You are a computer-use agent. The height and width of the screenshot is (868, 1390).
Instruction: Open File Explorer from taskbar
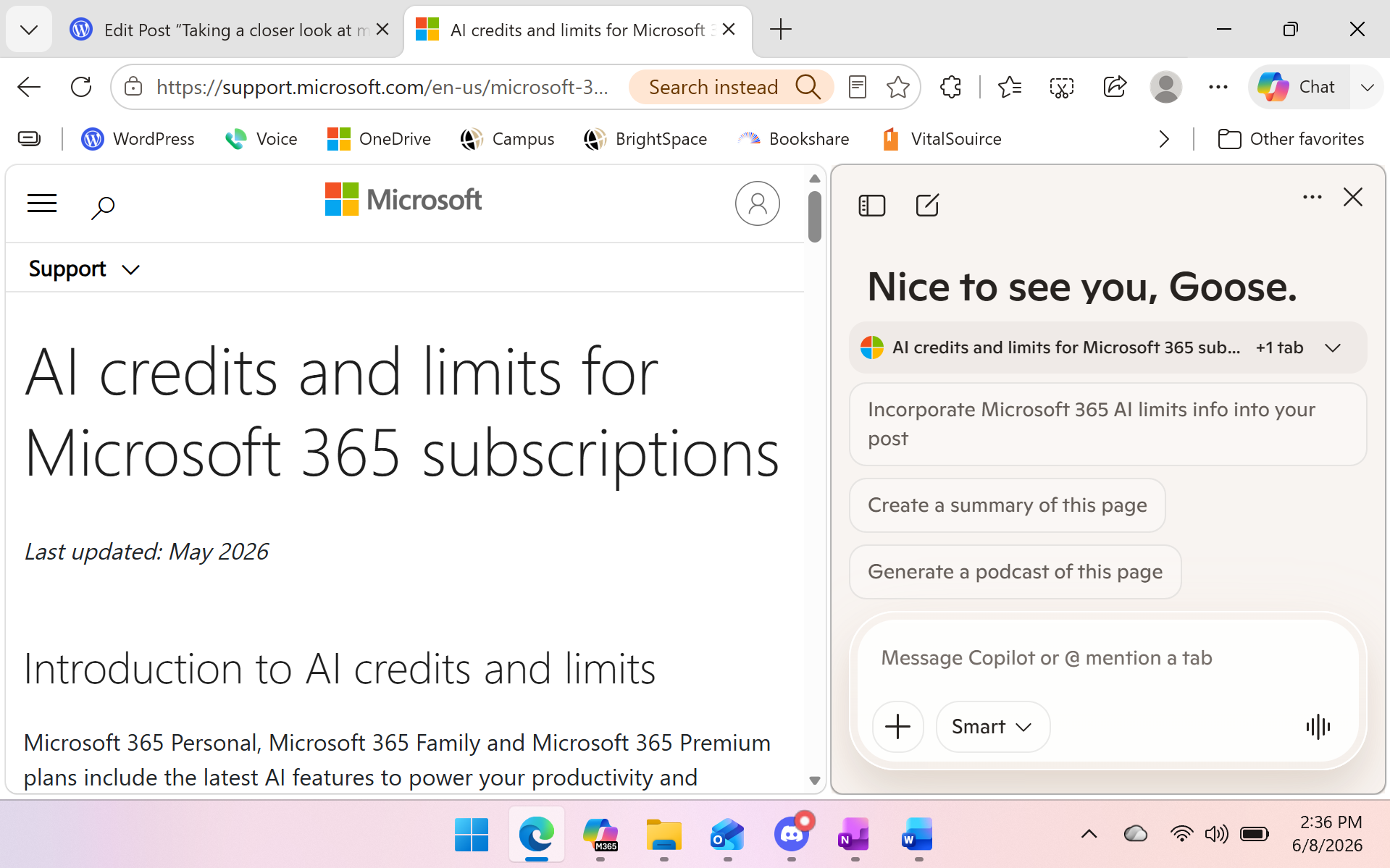[664, 835]
